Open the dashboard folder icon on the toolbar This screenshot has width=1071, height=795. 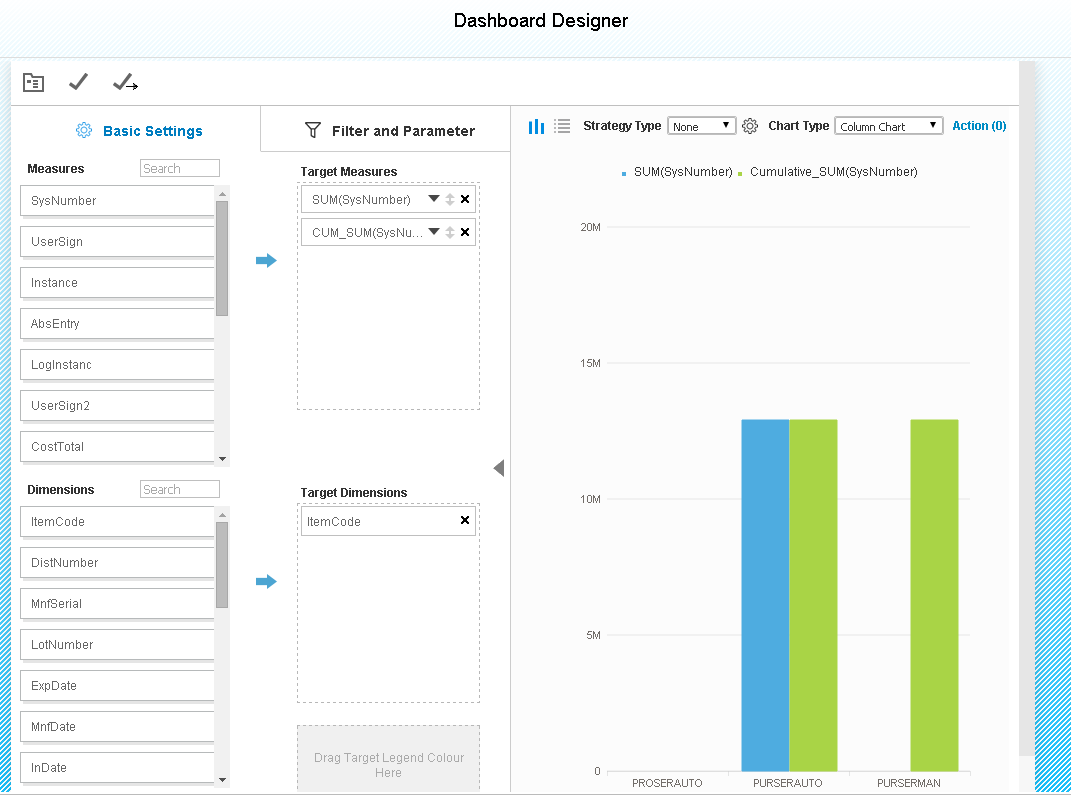tap(33, 82)
